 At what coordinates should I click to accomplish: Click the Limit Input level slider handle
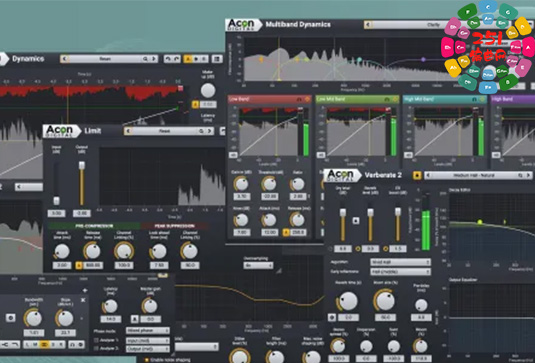(x=56, y=200)
